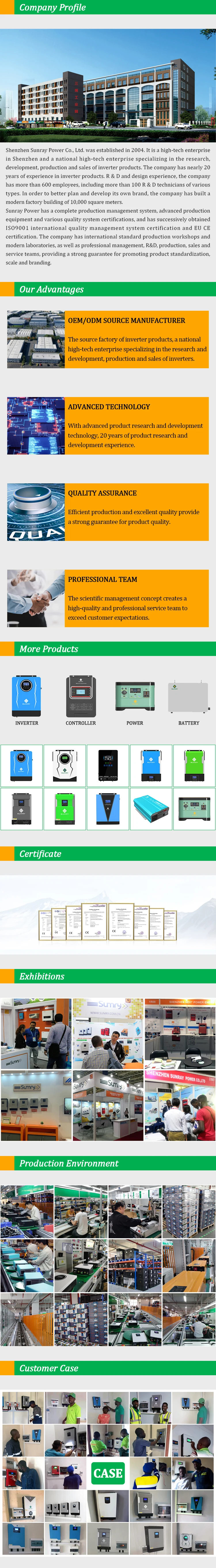
Task: Open the blue V-shaped inverter tile
Action: tap(108, 809)
